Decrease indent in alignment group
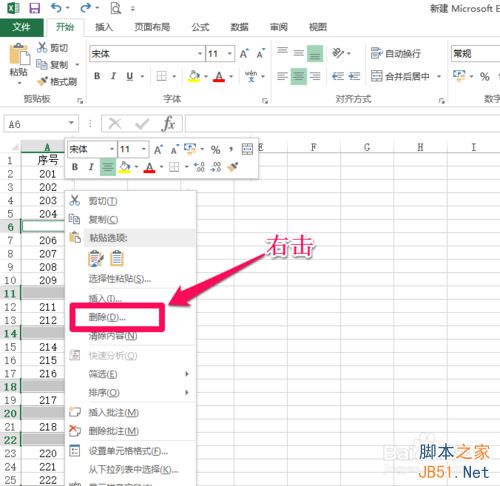 point(338,76)
